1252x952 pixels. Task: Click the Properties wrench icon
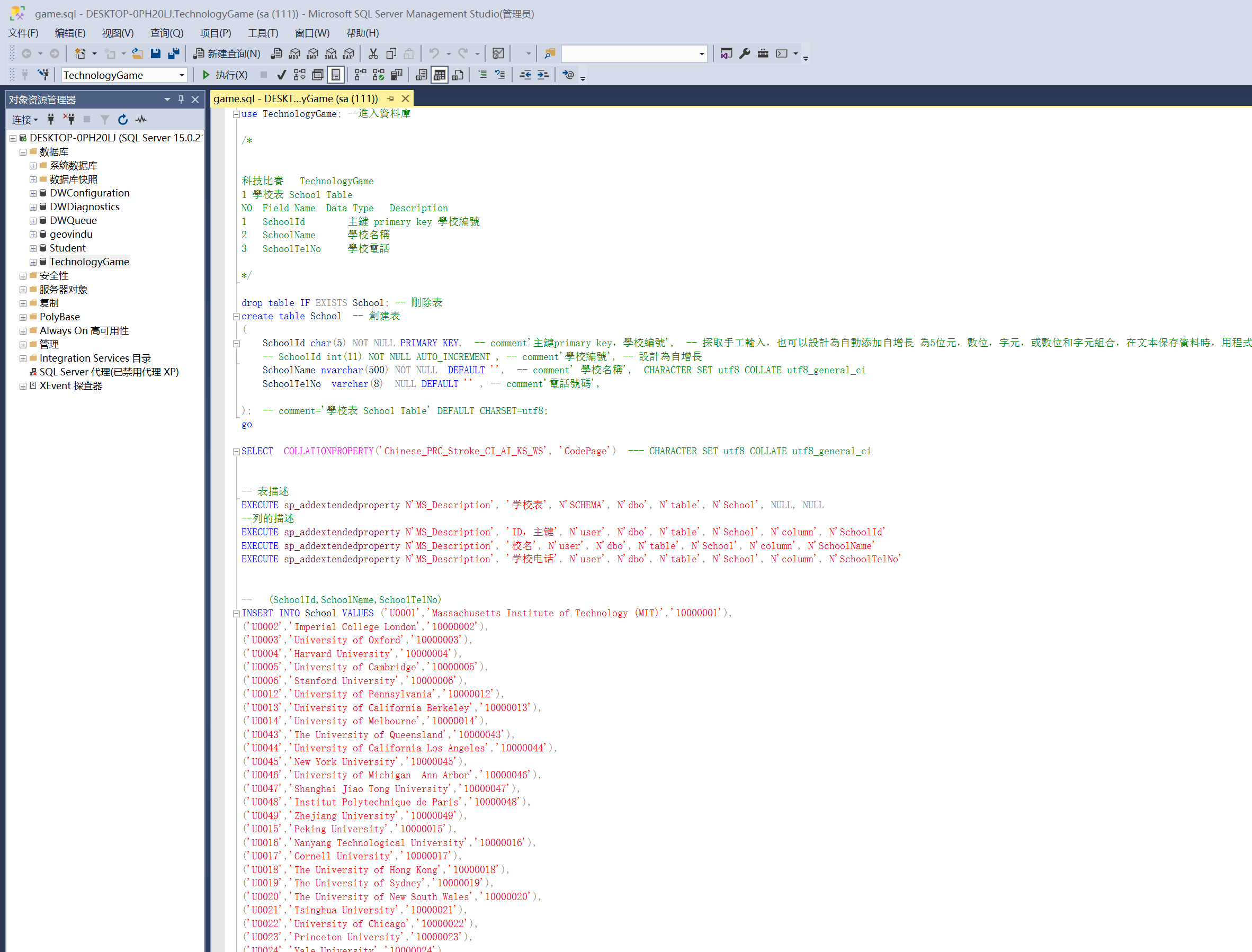[x=745, y=53]
